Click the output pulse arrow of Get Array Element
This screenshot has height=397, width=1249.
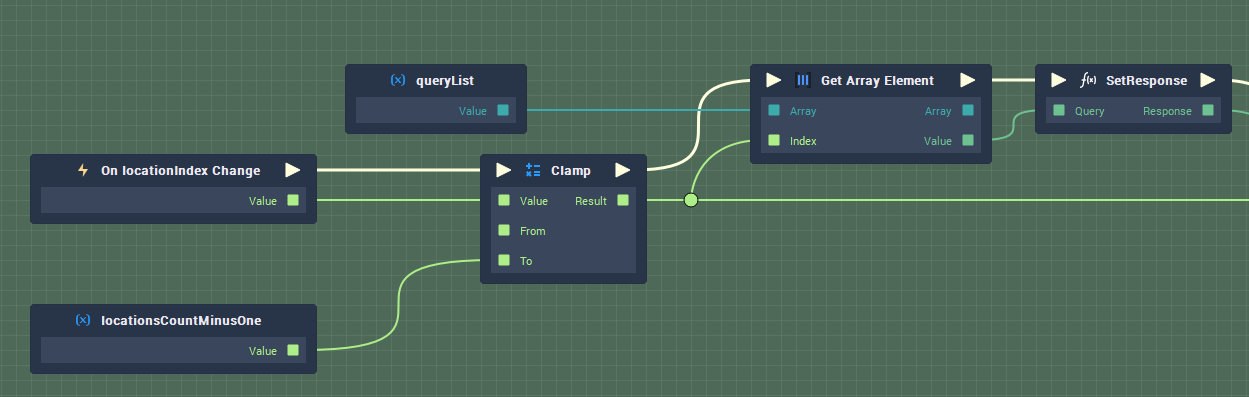[x=967, y=81]
